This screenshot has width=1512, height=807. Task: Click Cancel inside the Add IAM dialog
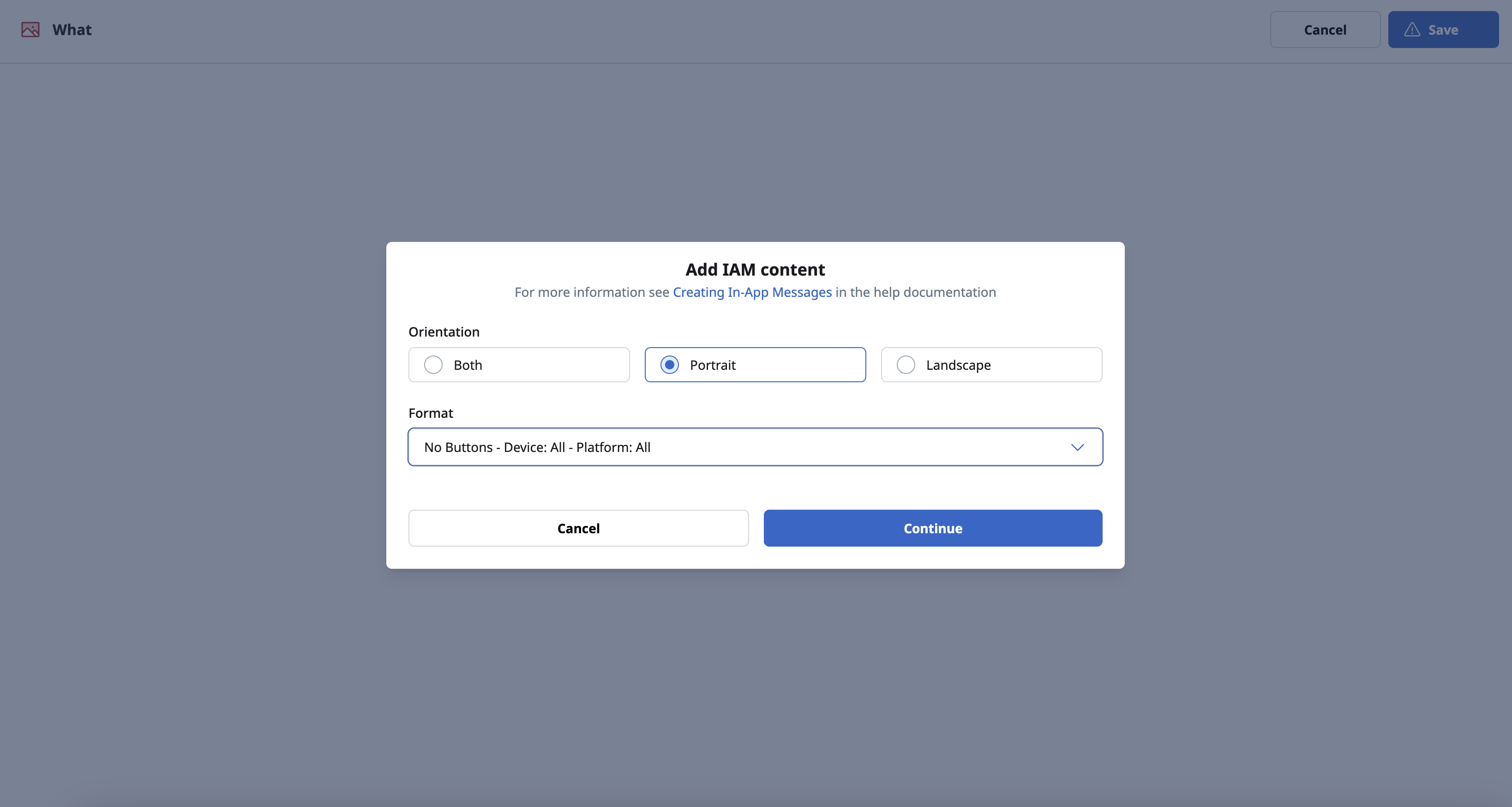[x=578, y=528]
